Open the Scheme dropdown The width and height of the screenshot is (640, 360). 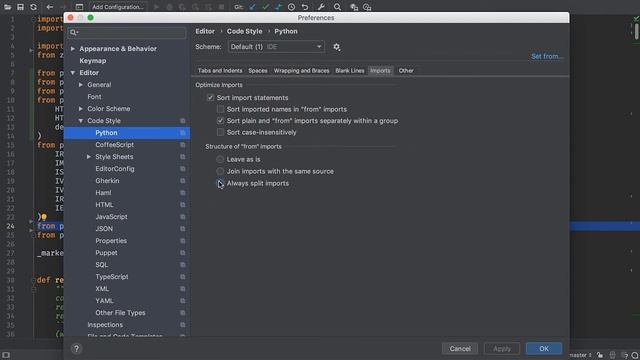276,47
